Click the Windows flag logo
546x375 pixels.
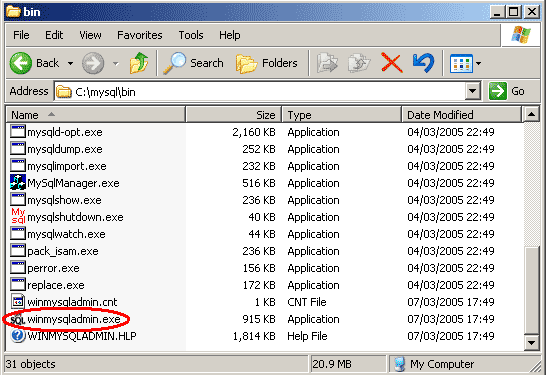click(521, 35)
